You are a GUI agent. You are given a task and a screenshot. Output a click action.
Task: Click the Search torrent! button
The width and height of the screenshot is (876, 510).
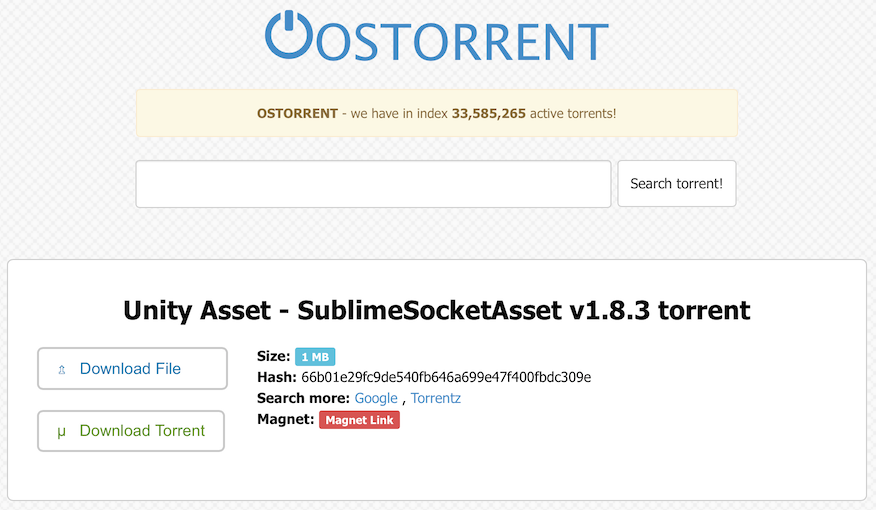(677, 184)
